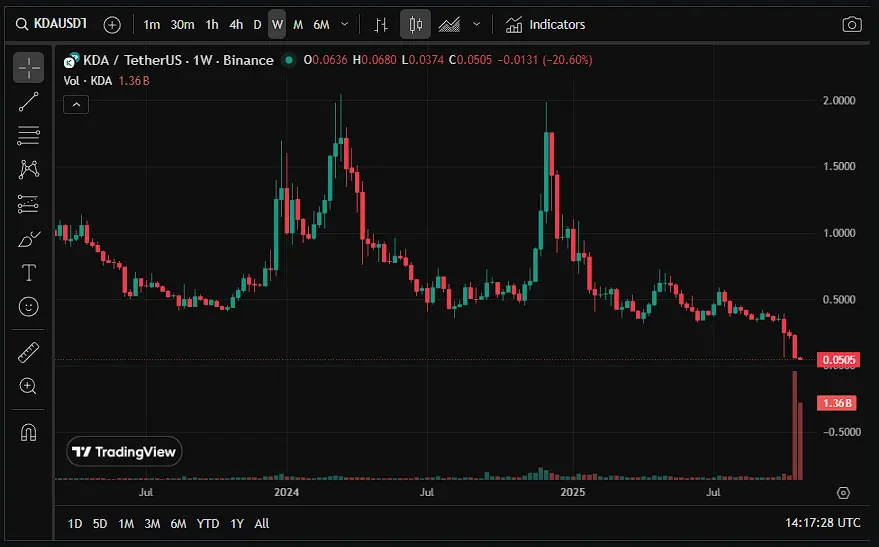Select the trend line drawing tool
Image resolution: width=879 pixels, height=547 pixels.
point(29,102)
